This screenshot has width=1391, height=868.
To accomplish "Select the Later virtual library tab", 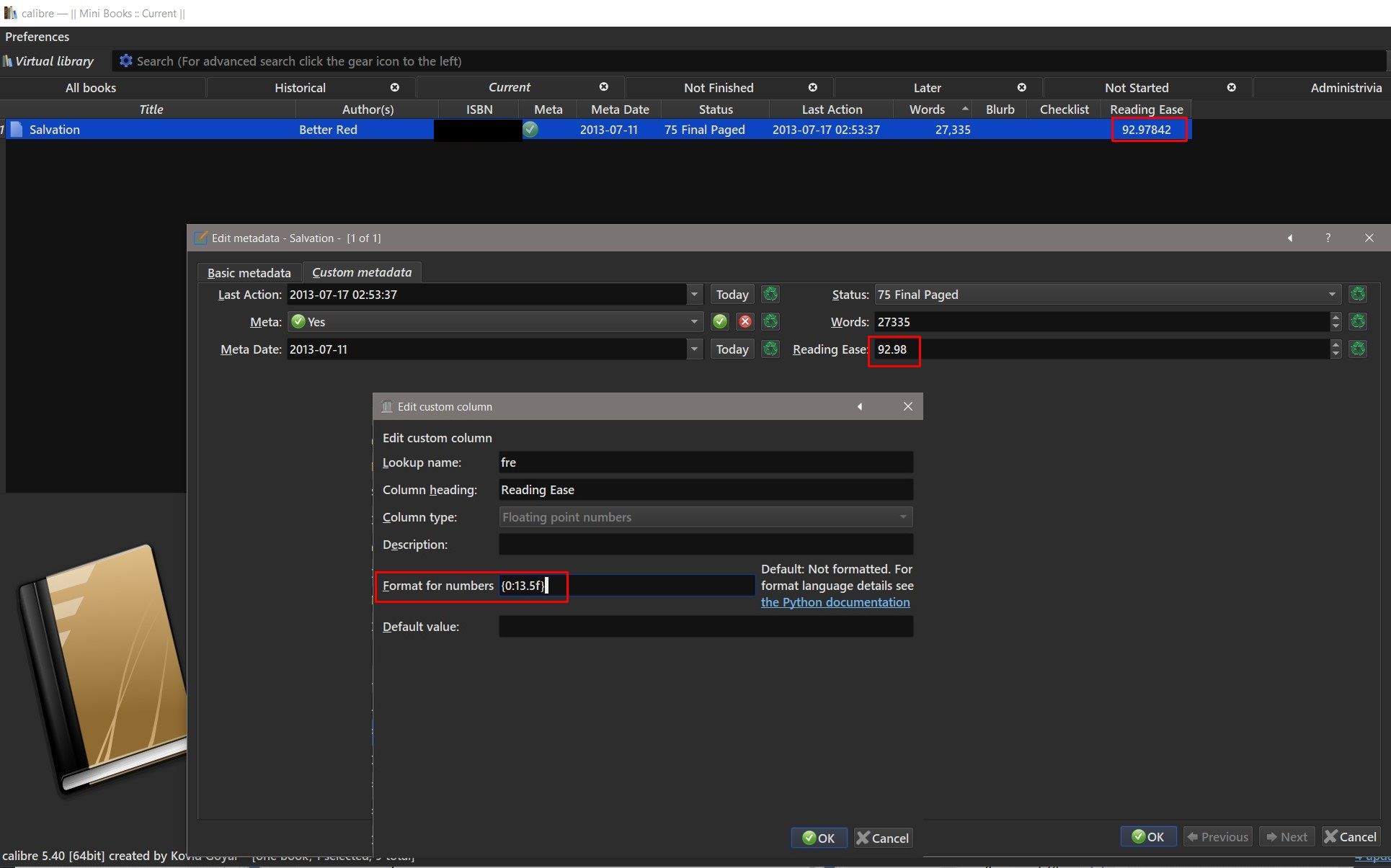I will pyautogui.click(x=927, y=88).
